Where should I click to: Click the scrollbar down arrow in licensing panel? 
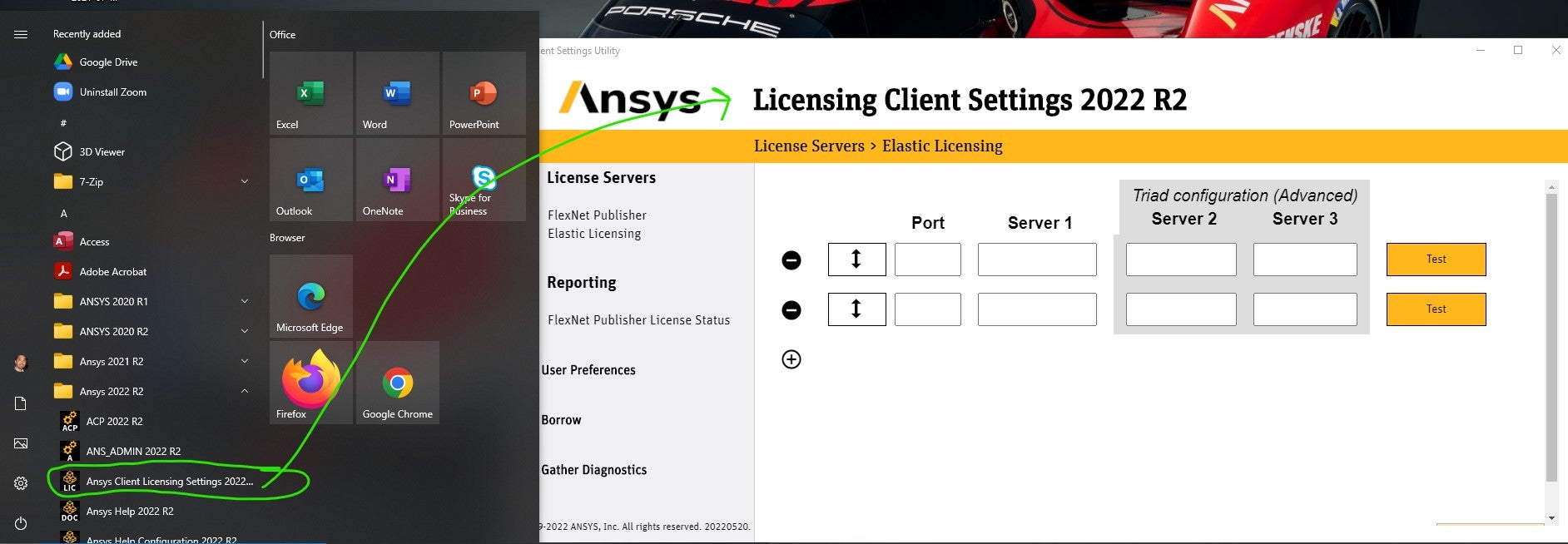point(1551,518)
